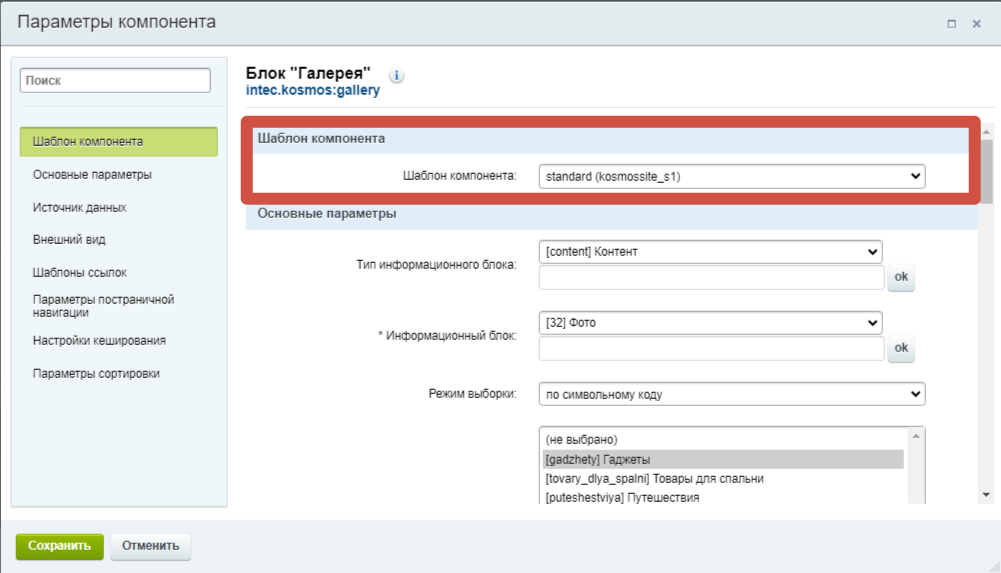Click ok next to Информационный блок field
The image size is (1001, 573).
click(901, 348)
